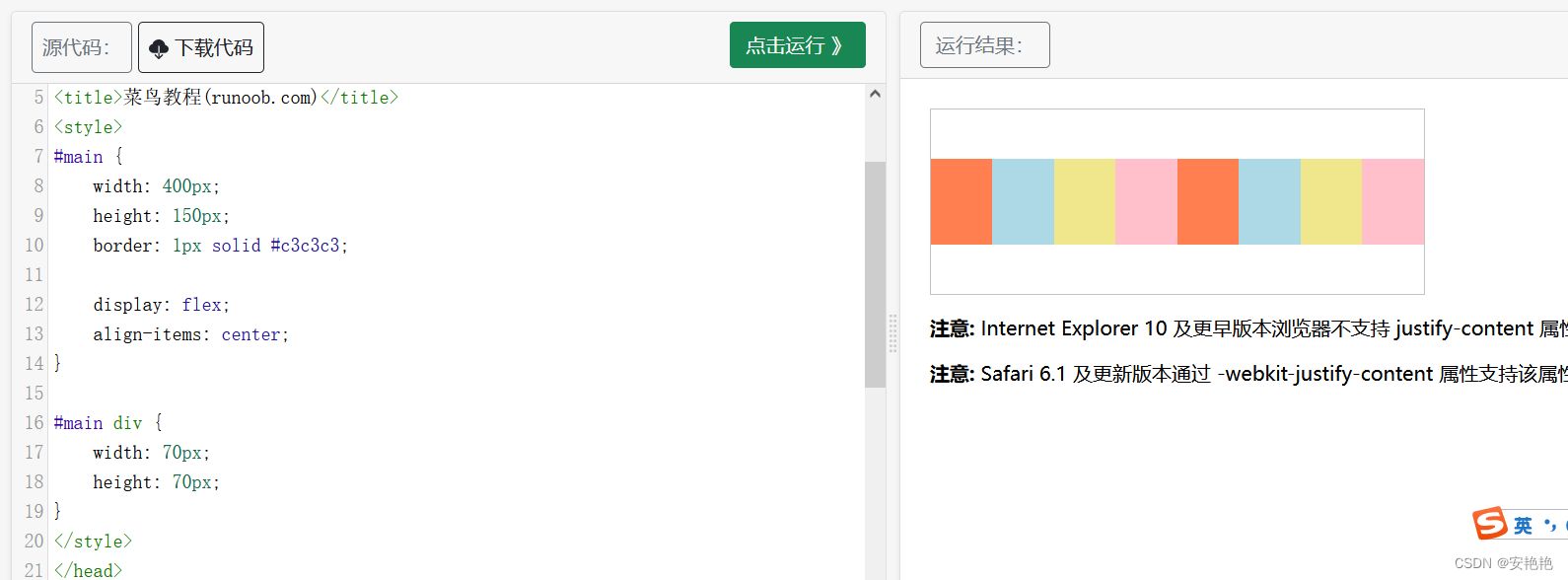Click the code editor vertical scrollbar thumb
The height and width of the screenshot is (580, 1568).
point(875,274)
